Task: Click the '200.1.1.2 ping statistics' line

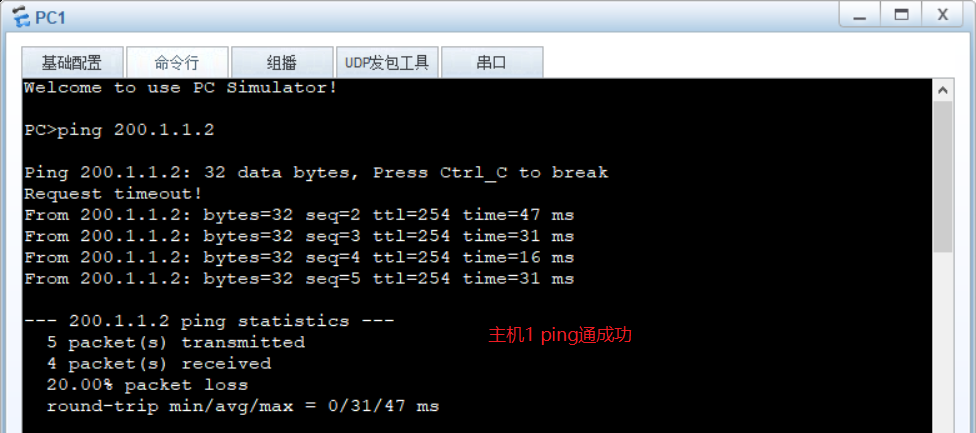Action: tap(209, 321)
